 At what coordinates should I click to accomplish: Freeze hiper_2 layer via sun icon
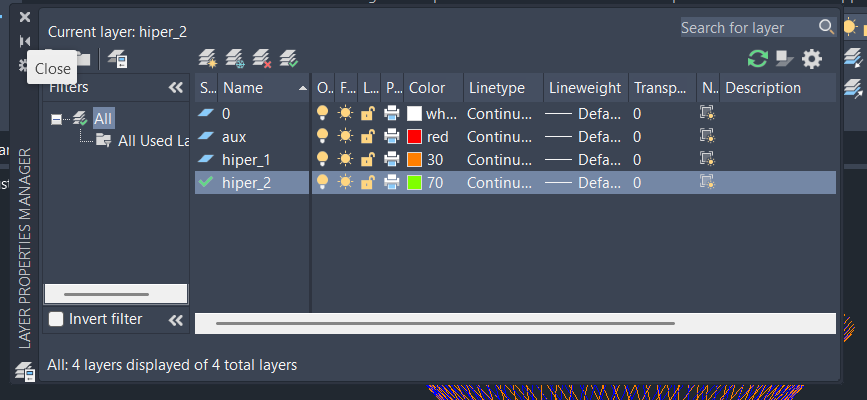tap(346, 182)
